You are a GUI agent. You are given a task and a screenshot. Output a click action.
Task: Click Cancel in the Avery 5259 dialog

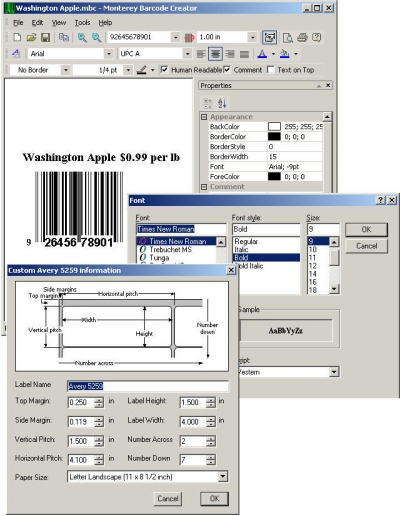point(168,498)
